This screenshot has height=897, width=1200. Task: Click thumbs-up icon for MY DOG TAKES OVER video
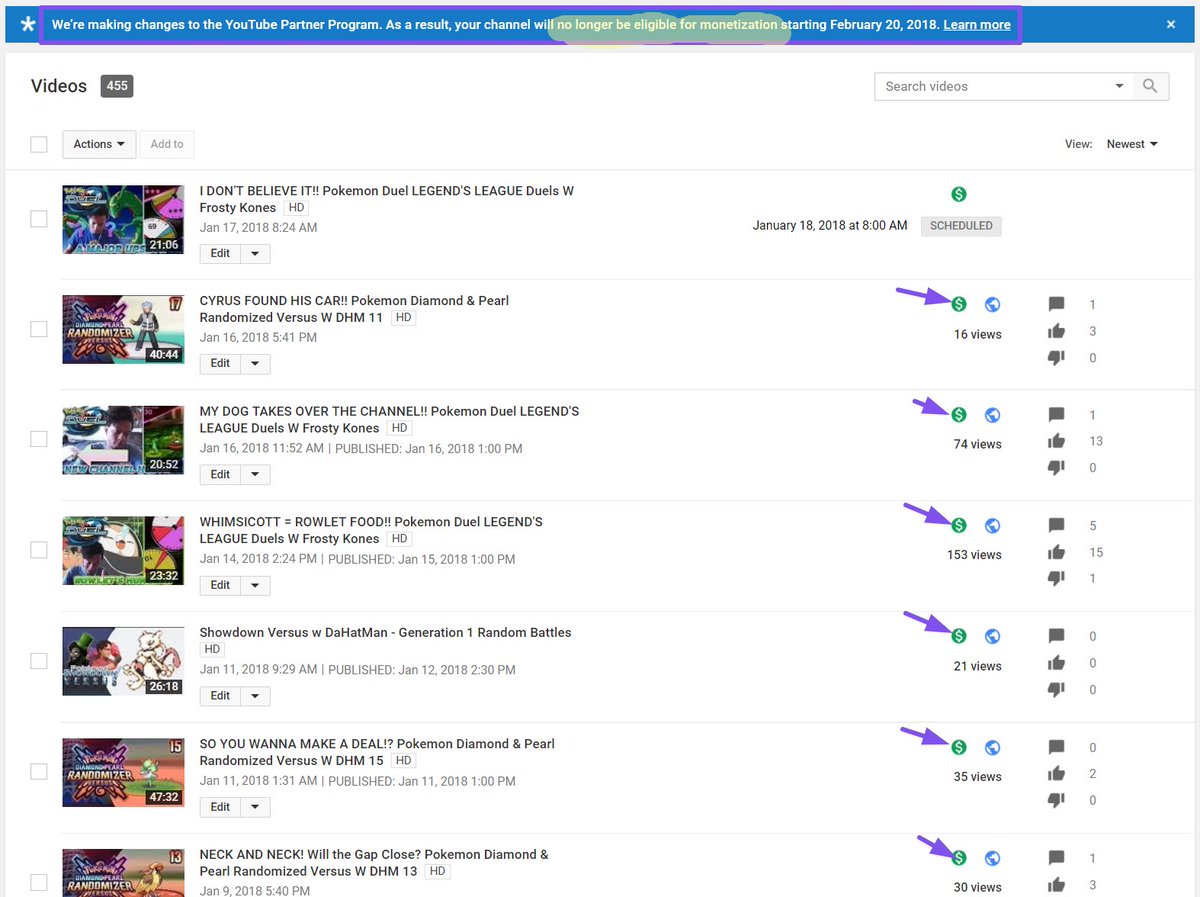[x=1056, y=441]
